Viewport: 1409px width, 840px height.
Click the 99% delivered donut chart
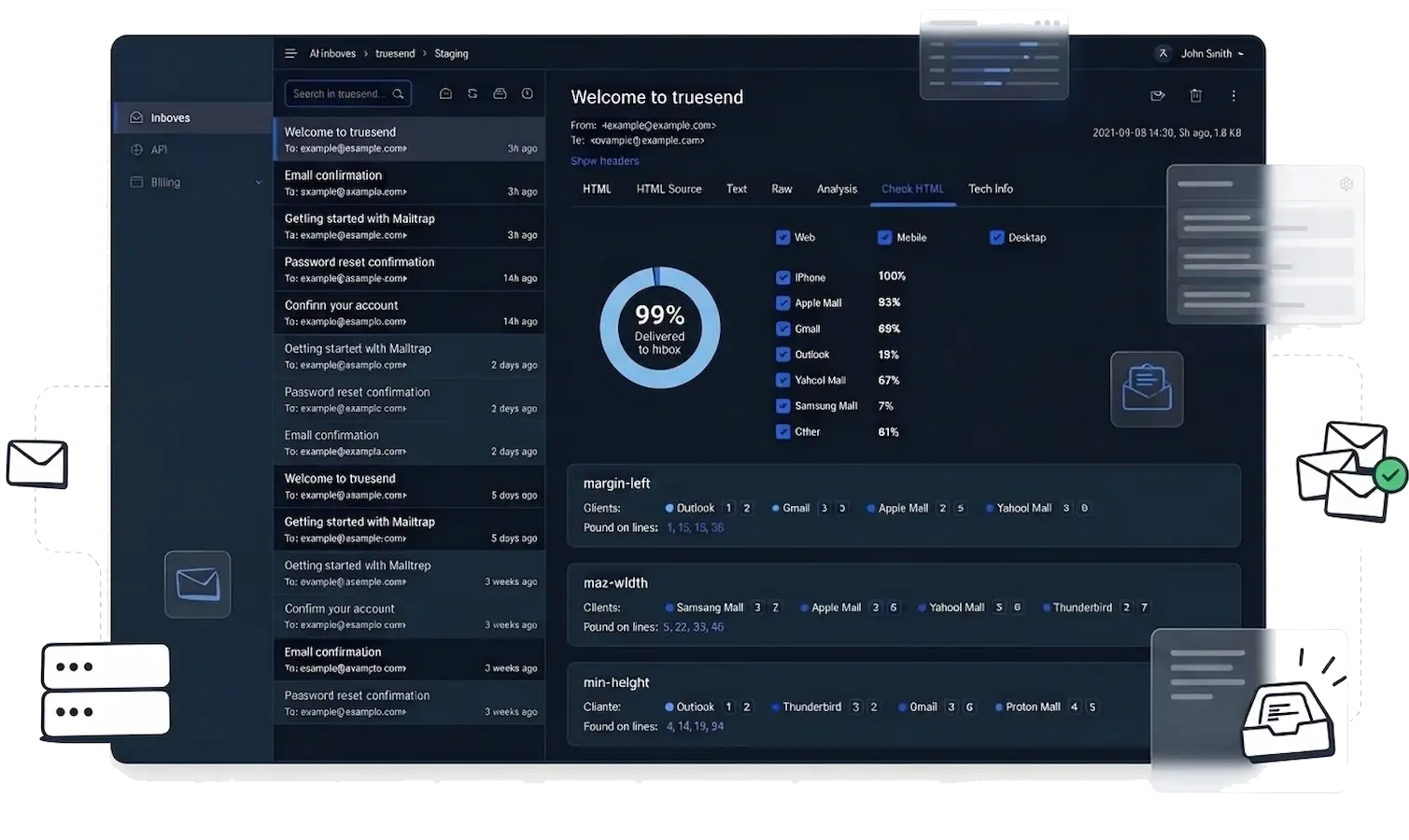[659, 328]
